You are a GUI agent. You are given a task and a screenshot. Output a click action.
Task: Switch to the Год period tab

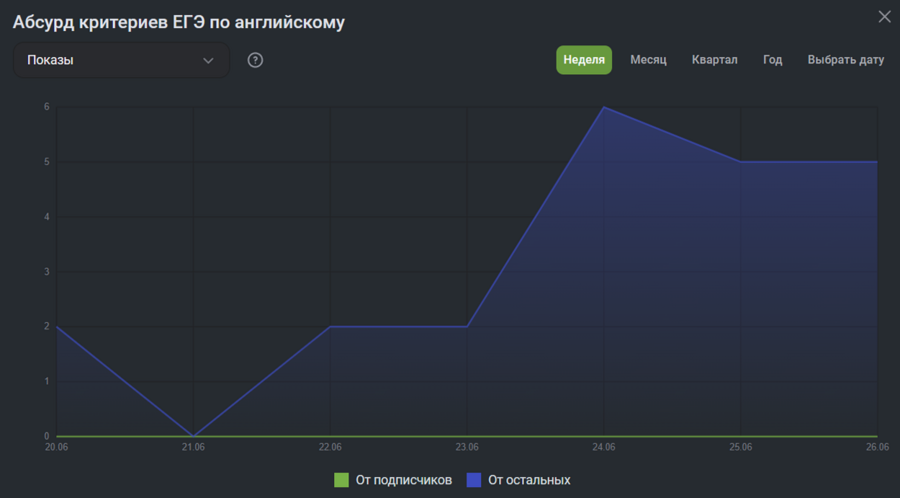pos(773,60)
